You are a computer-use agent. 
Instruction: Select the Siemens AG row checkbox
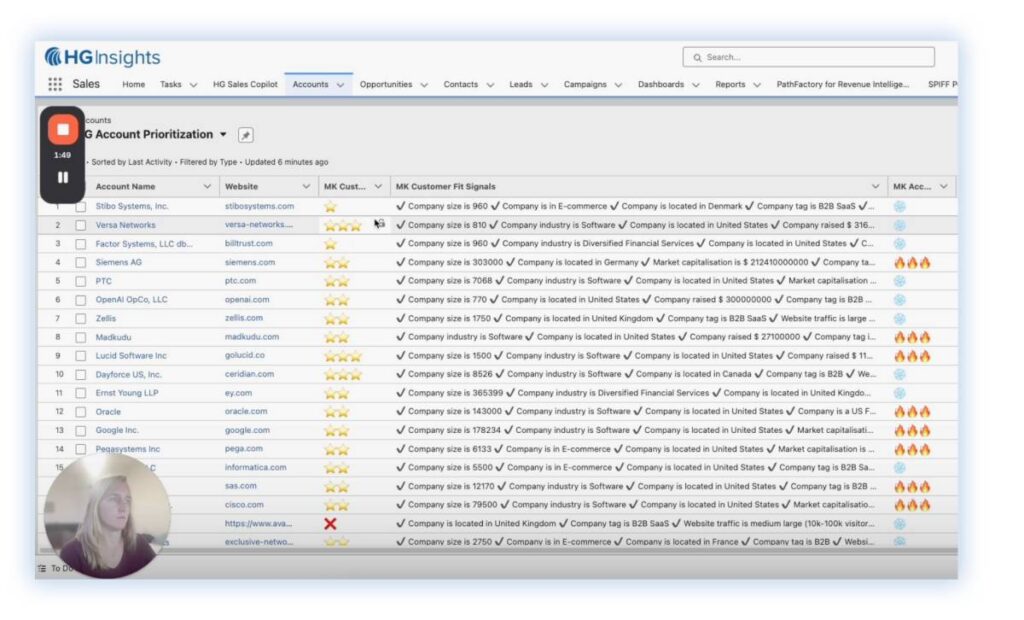(80, 263)
